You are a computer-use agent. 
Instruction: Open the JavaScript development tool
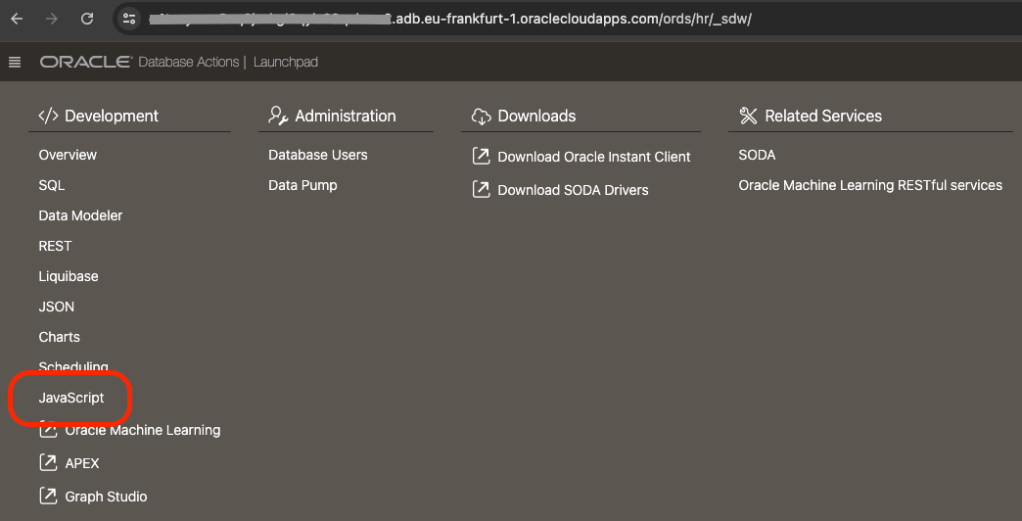[71, 398]
